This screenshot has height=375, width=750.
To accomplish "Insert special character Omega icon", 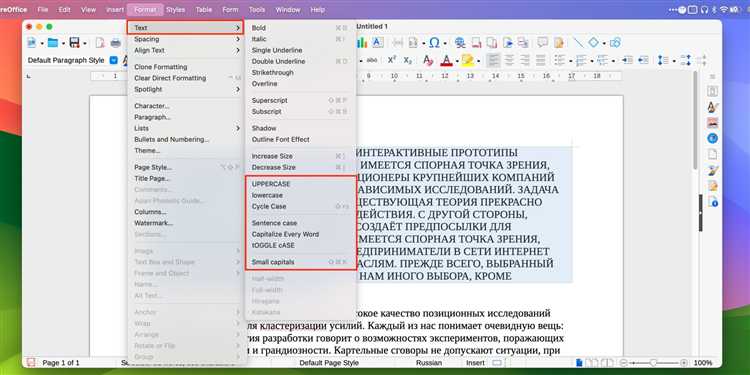I will coord(434,43).
